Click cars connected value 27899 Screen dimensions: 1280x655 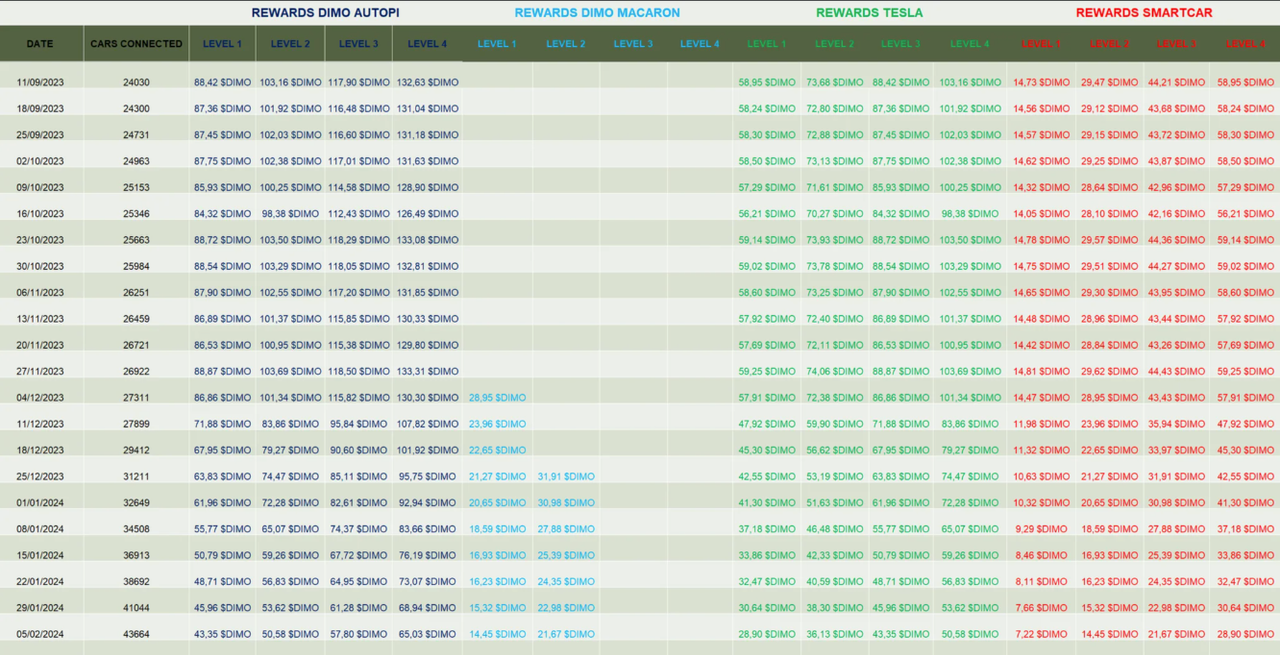tap(136, 423)
